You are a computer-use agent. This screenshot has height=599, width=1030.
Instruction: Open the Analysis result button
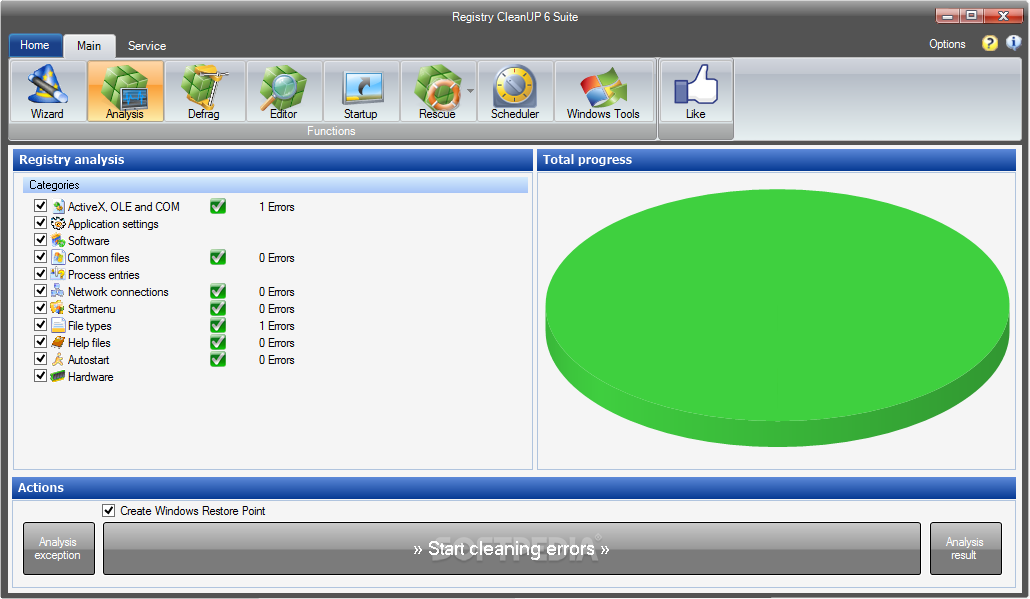tap(966, 548)
